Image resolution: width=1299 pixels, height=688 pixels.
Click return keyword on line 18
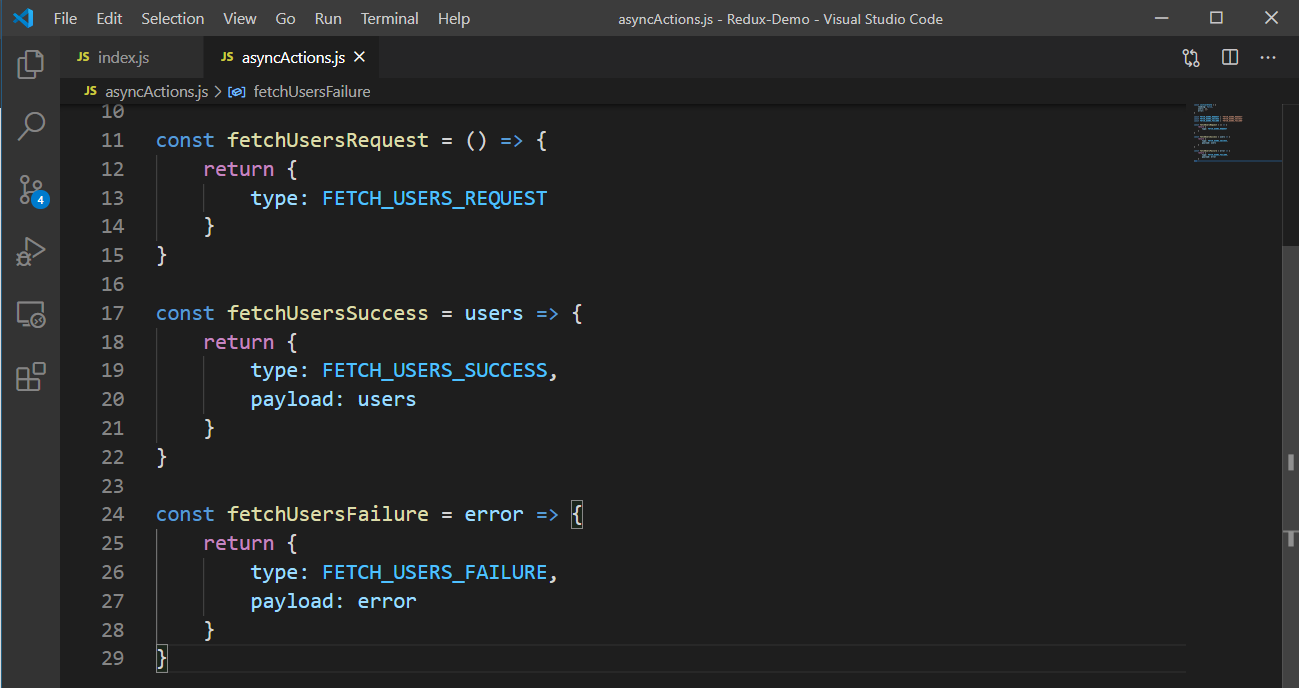click(238, 342)
